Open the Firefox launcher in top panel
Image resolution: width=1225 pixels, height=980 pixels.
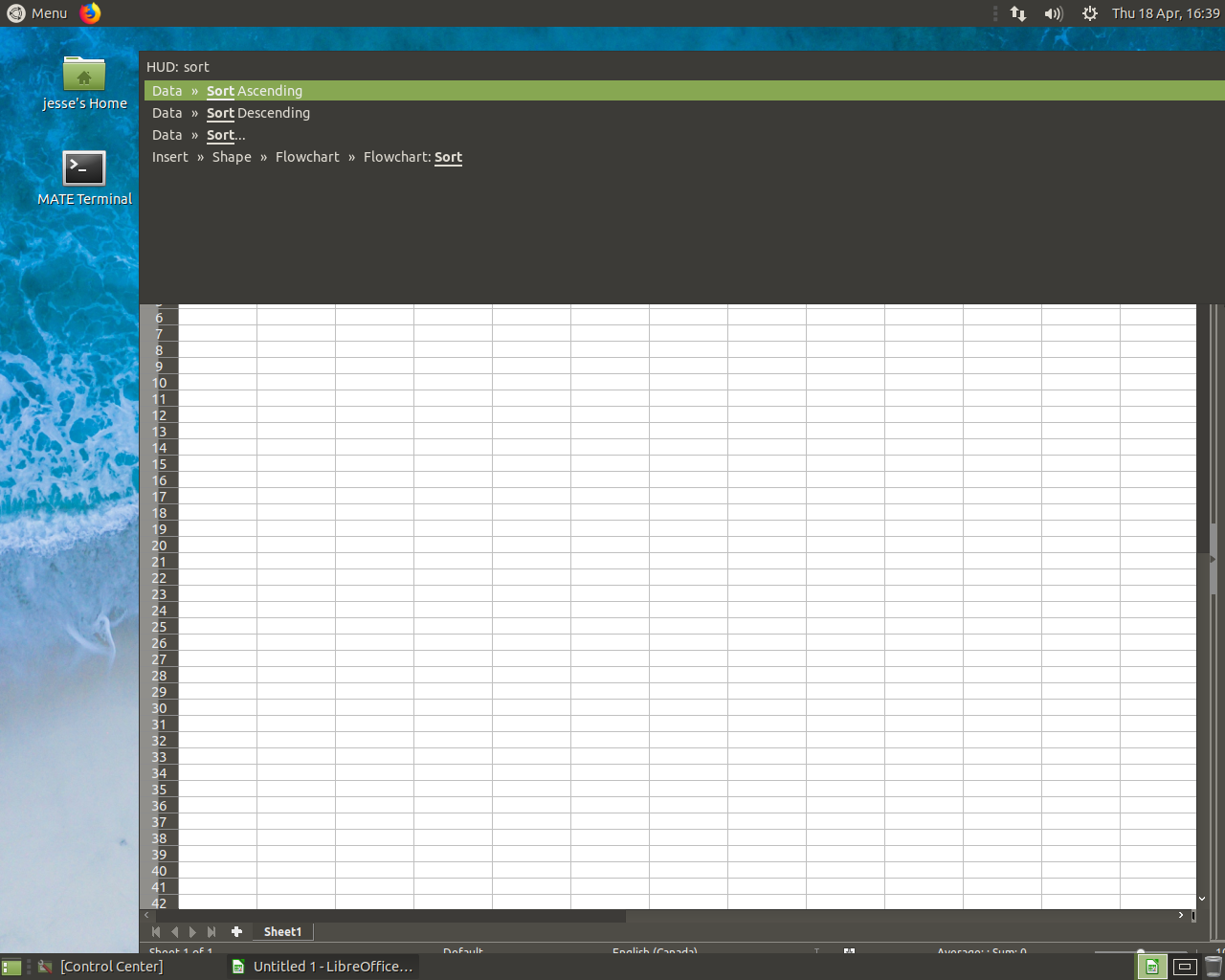coord(90,13)
